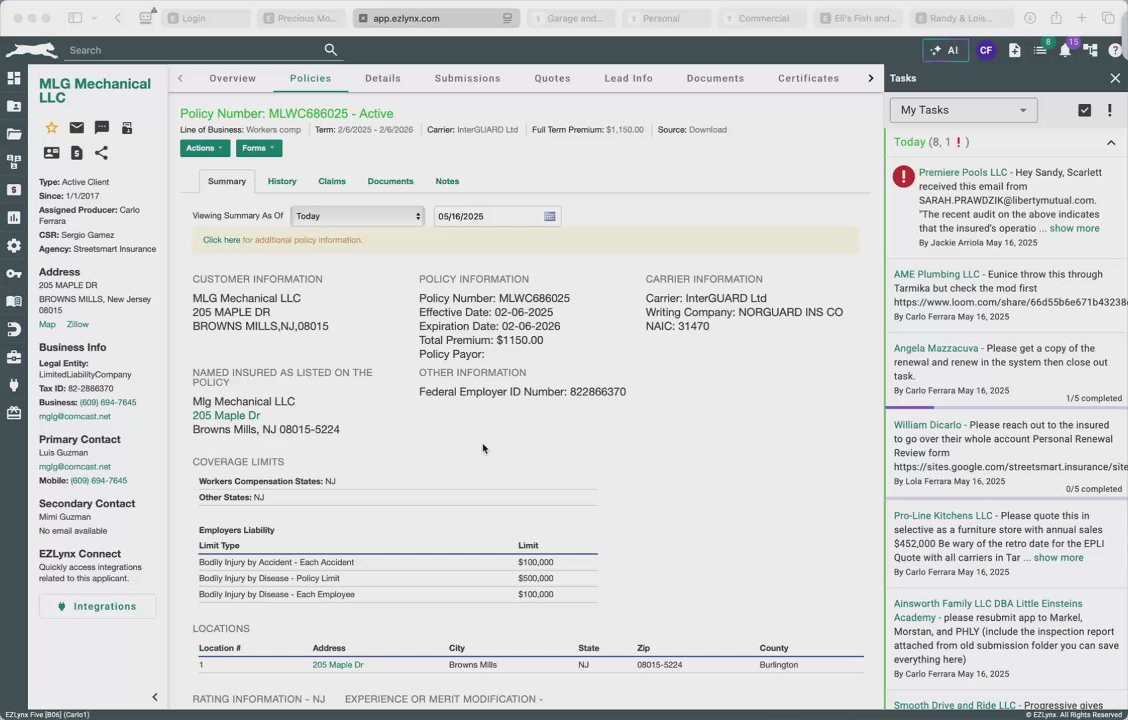Expand 'show more' on Premiere Pools task
Screen dimensions: 1128x720
tap(1074, 228)
